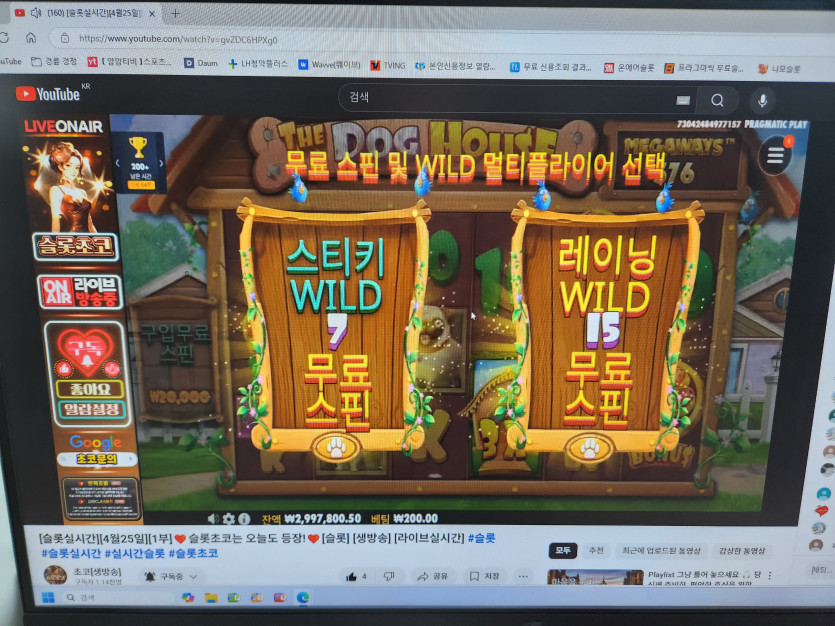Mute the game sound speaker icon
835x626 pixels.
214,518
